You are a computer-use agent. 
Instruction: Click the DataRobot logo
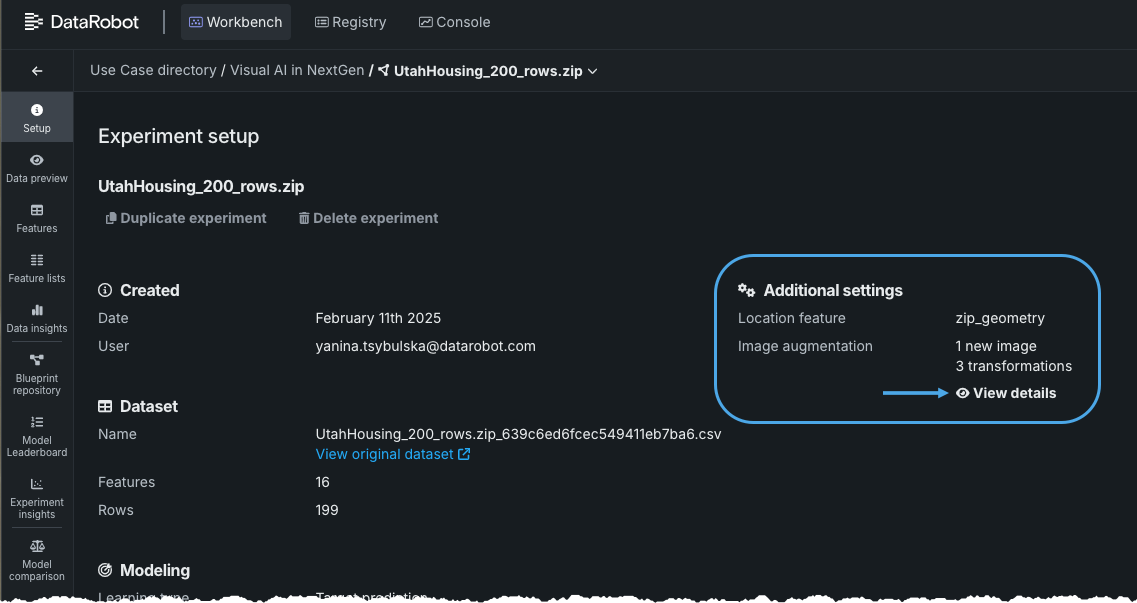click(82, 21)
